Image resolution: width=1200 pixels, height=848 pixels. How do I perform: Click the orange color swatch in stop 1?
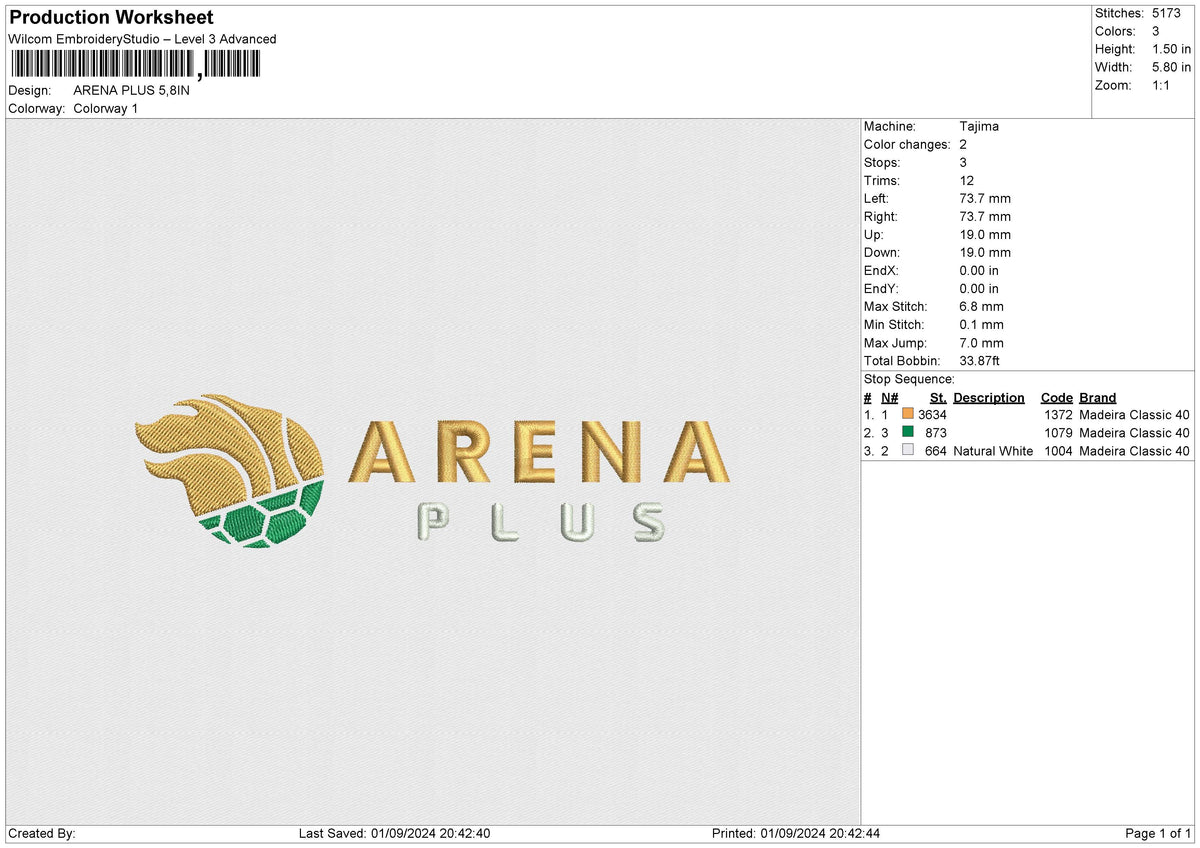[x=908, y=414]
